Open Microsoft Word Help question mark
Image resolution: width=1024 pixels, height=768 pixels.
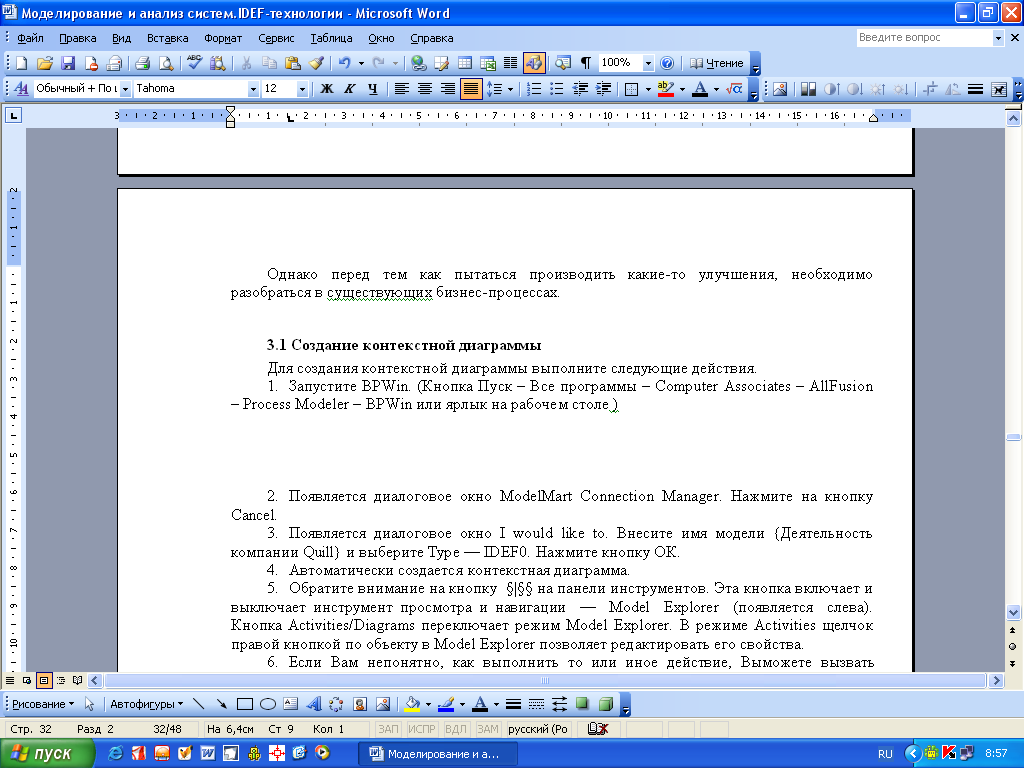667,63
